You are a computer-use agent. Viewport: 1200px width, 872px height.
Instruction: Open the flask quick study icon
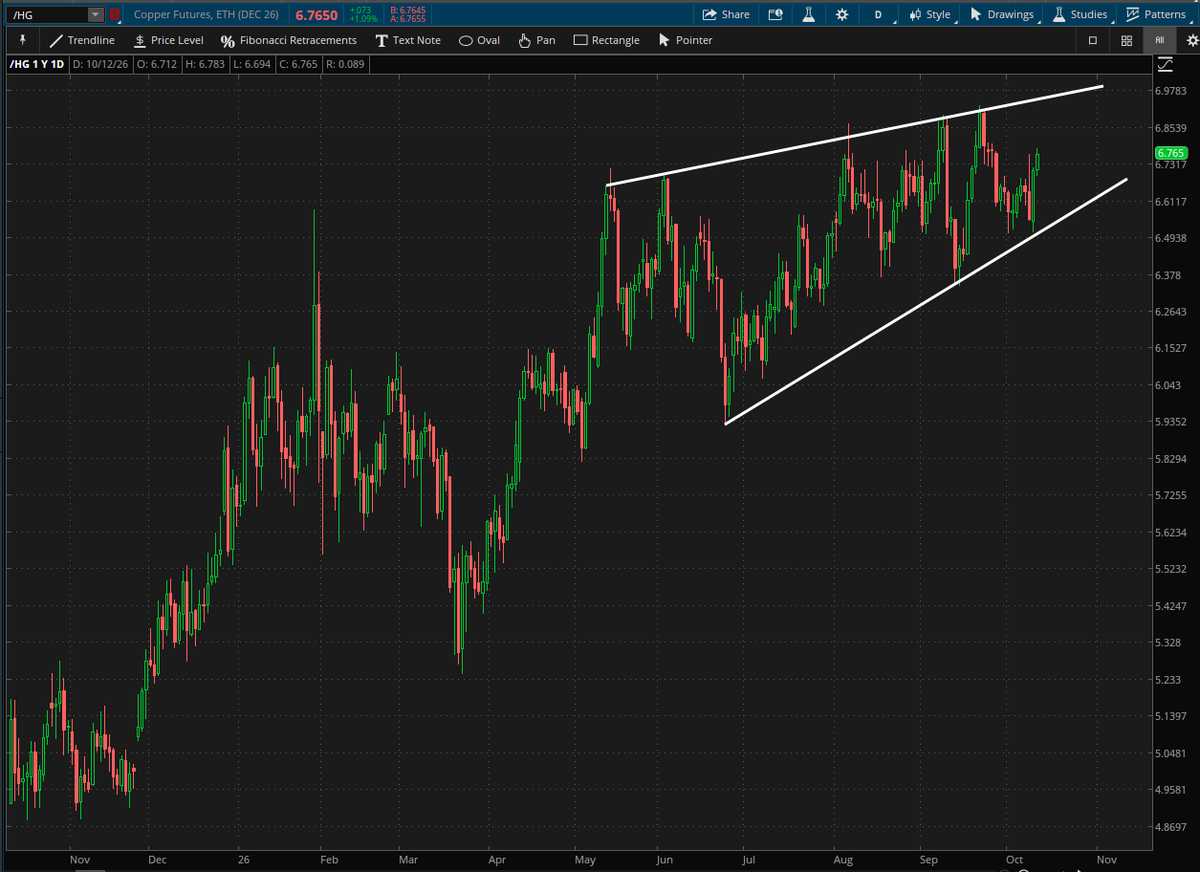tap(808, 14)
